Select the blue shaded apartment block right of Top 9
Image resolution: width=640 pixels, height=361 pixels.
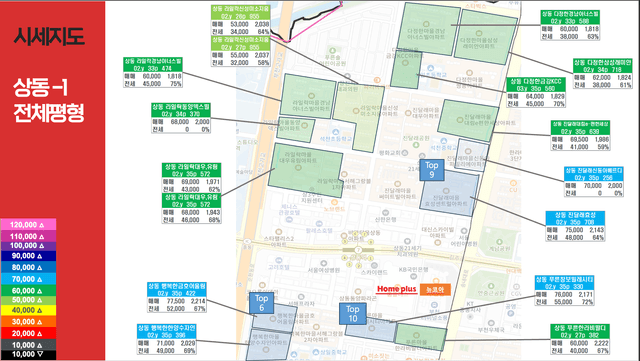[x=449, y=193]
